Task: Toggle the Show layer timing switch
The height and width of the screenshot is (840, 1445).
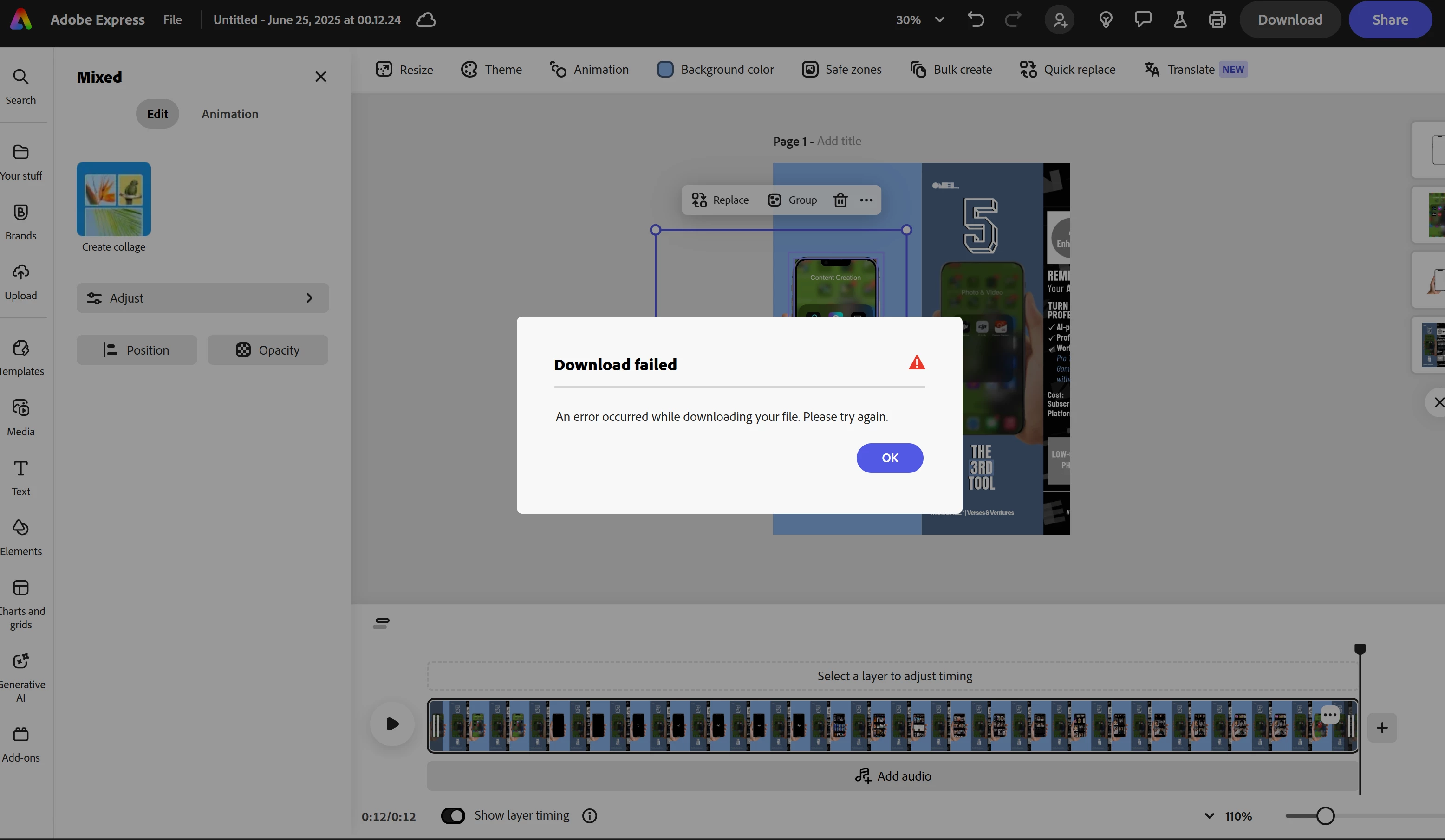Action: pos(453,815)
